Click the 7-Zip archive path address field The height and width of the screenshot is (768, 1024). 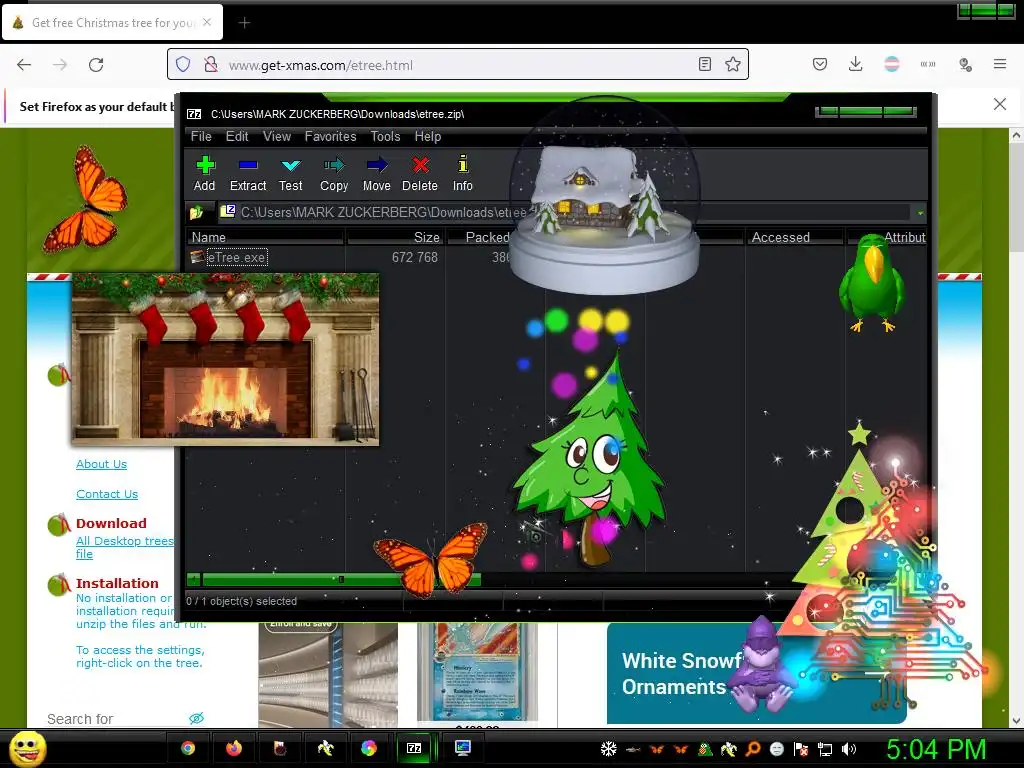pyautogui.click(x=565, y=212)
